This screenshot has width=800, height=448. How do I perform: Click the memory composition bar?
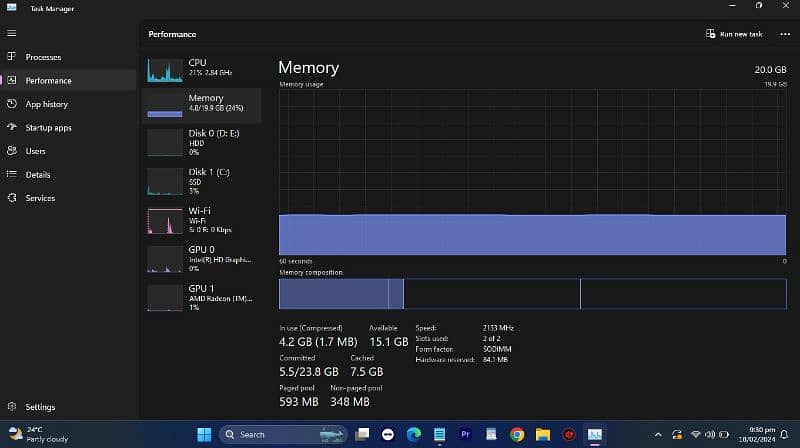532,293
